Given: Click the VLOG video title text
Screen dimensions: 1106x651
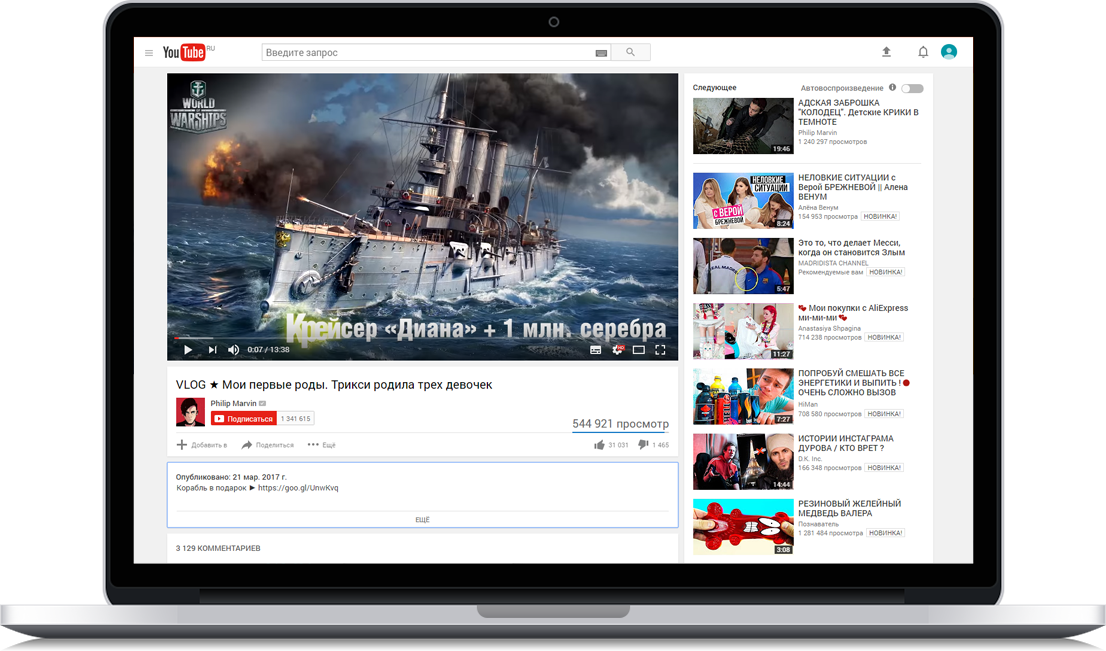Looking at the screenshot, I should (334, 384).
